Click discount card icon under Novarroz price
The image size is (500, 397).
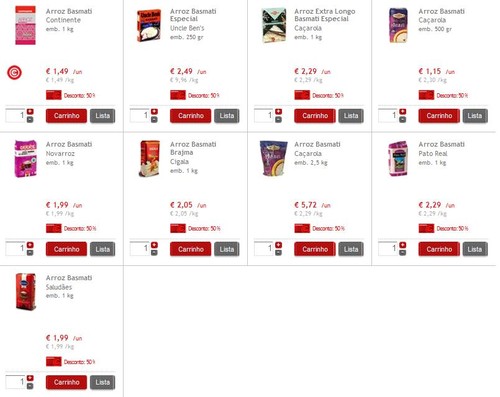(54, 228)
